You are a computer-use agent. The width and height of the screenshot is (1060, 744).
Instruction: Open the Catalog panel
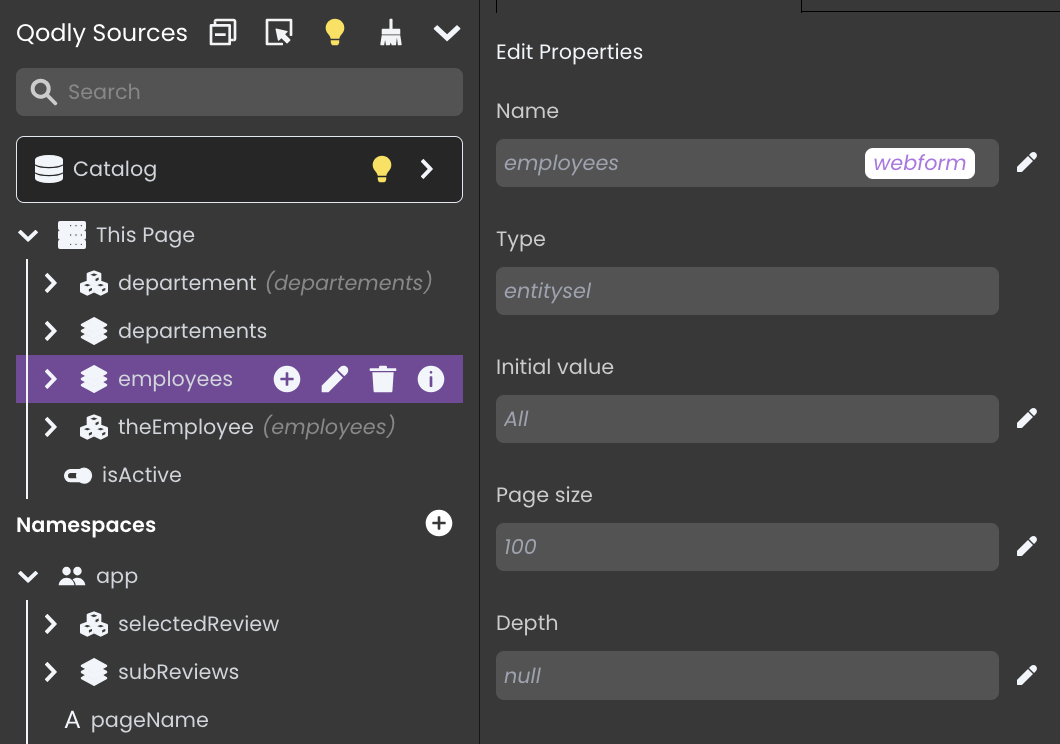pyautogui.click(x=427, y=169)
